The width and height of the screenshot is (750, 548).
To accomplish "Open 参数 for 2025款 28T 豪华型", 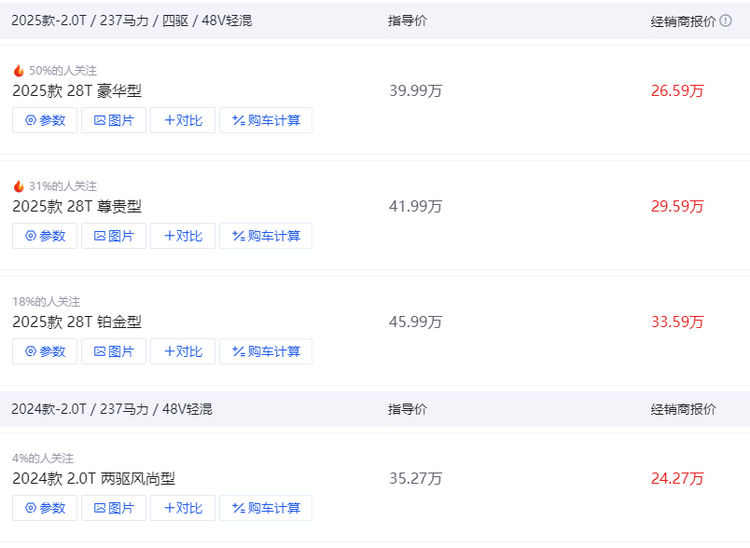I will [45, 120].
